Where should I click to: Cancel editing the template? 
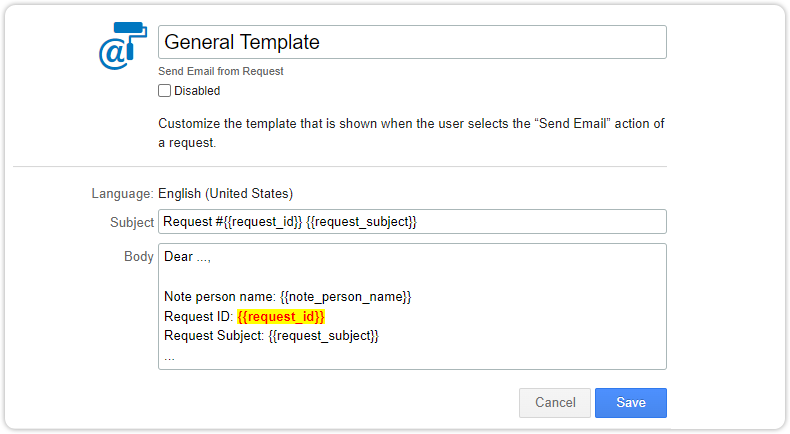click(555, 403)
